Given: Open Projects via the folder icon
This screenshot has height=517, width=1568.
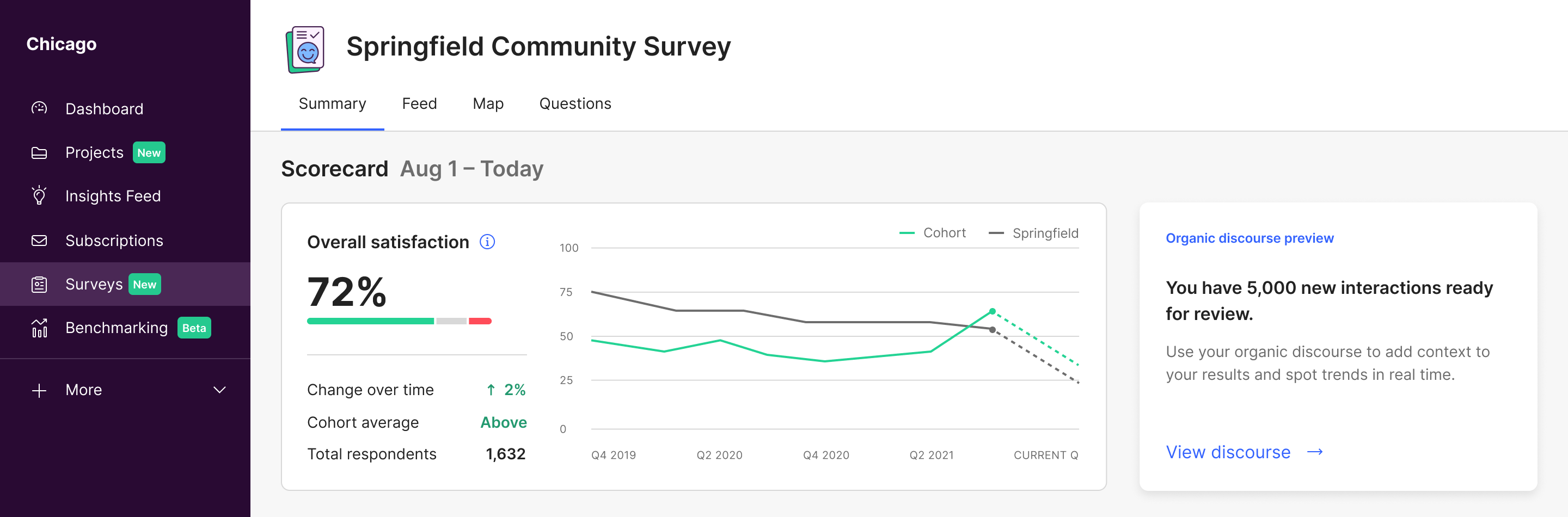Looking at the screenshot, I should (39, 153).
